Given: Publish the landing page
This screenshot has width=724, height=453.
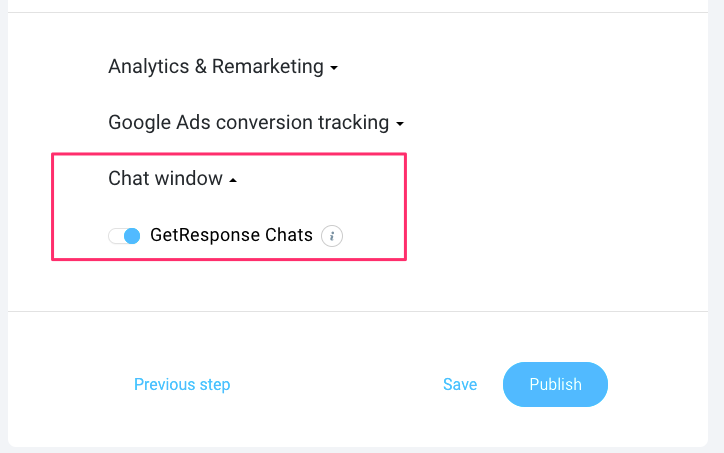Looking at the screenshot, I should (555, 384).
